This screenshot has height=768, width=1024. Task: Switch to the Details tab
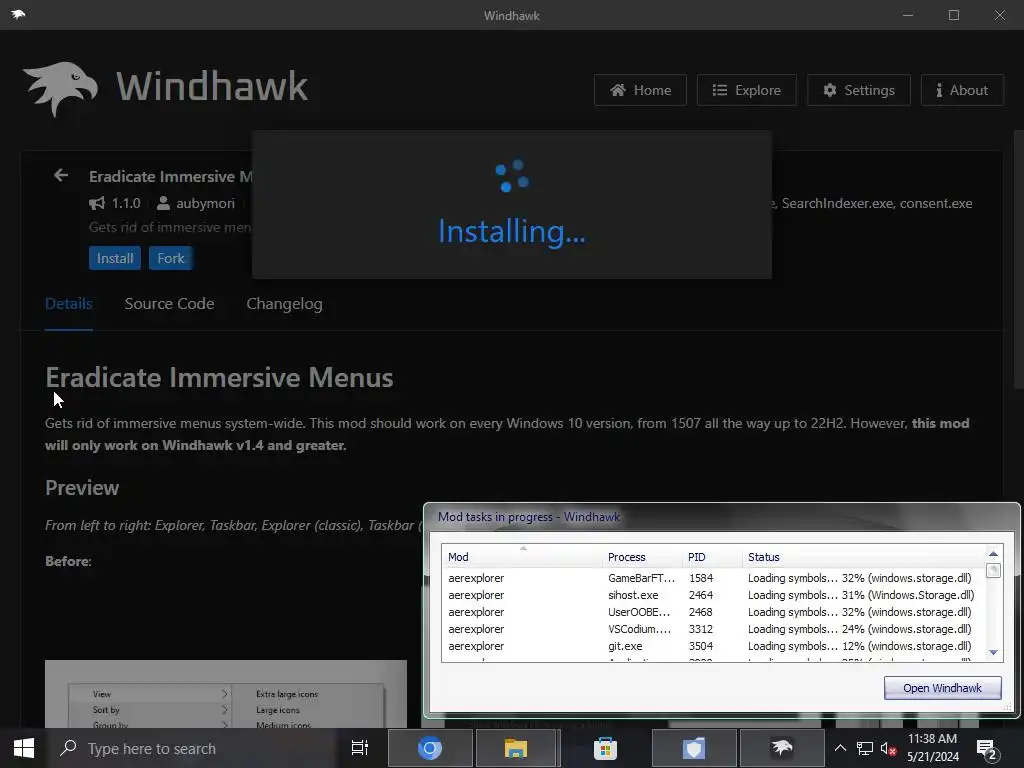click(x=69, y=304)
